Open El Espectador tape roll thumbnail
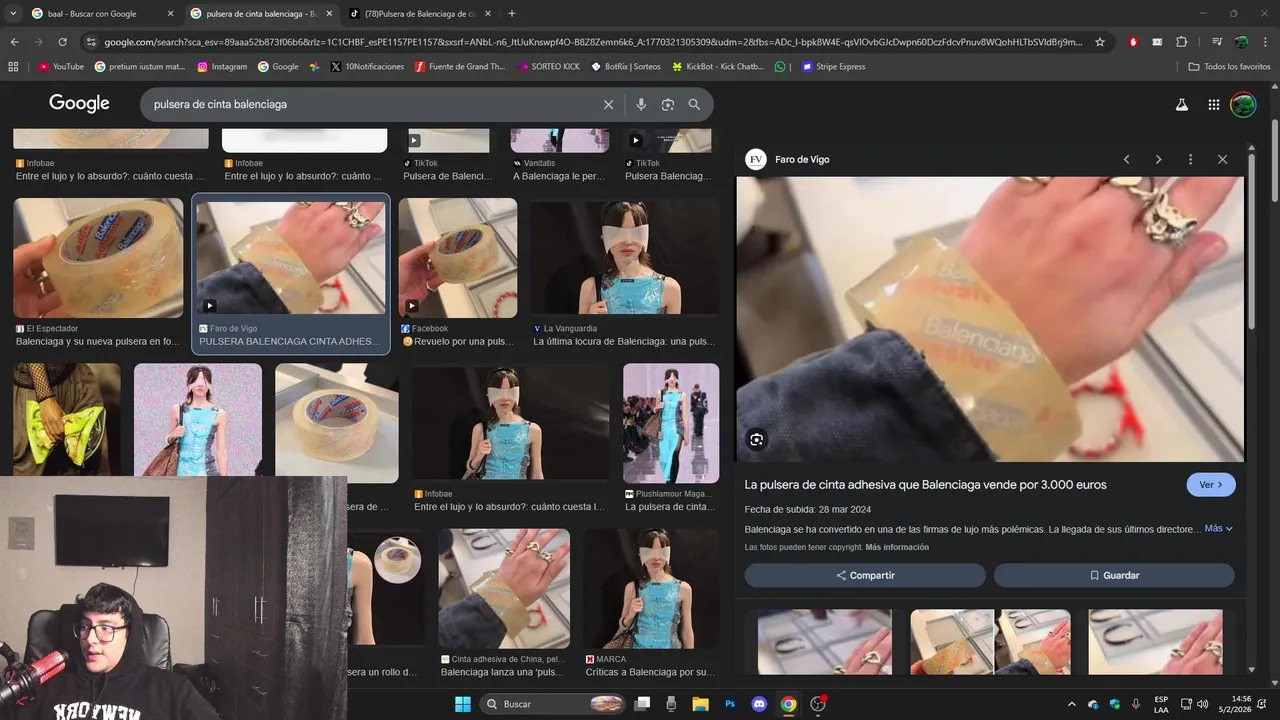The image size is (1280, 720). (98, 258)
